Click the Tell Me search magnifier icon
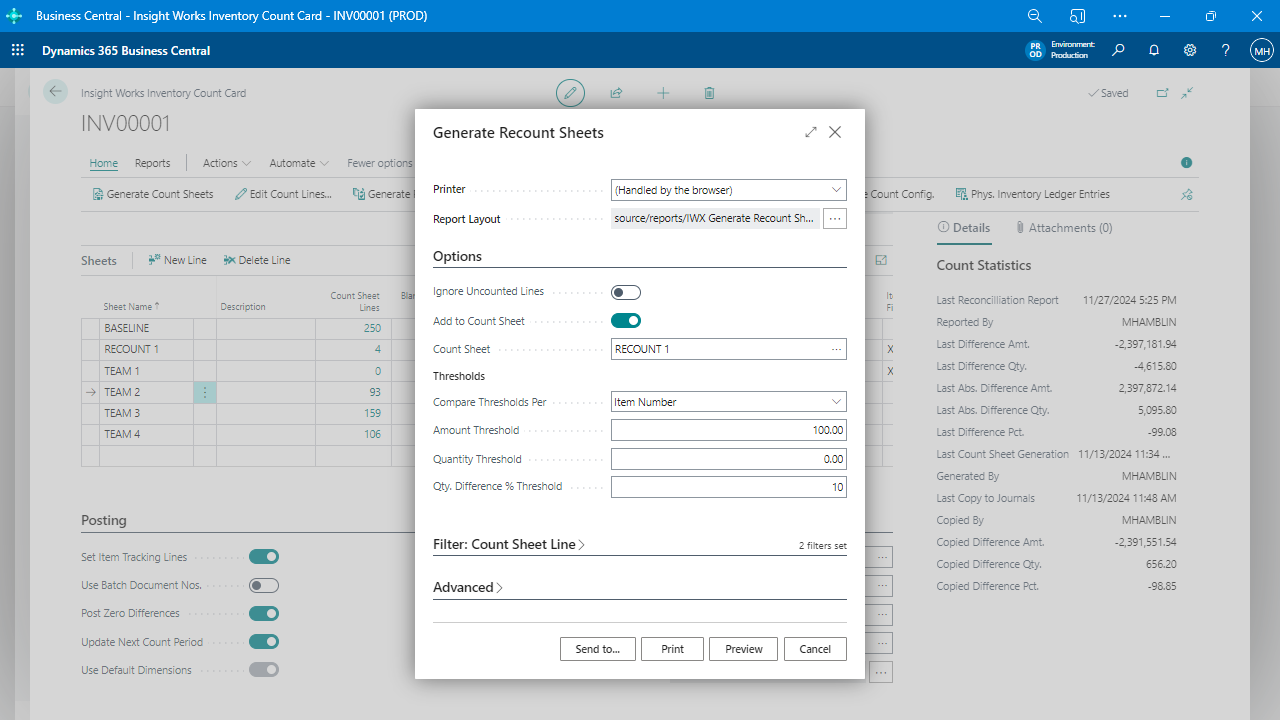 [1118, 49]
